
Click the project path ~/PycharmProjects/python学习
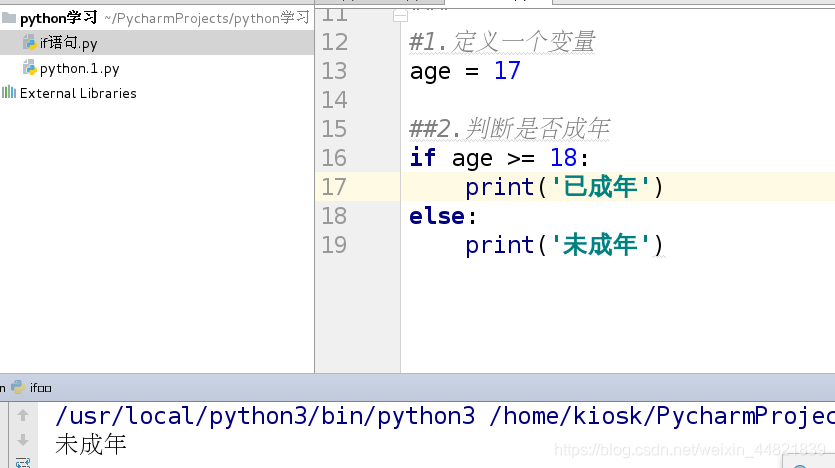207,18
